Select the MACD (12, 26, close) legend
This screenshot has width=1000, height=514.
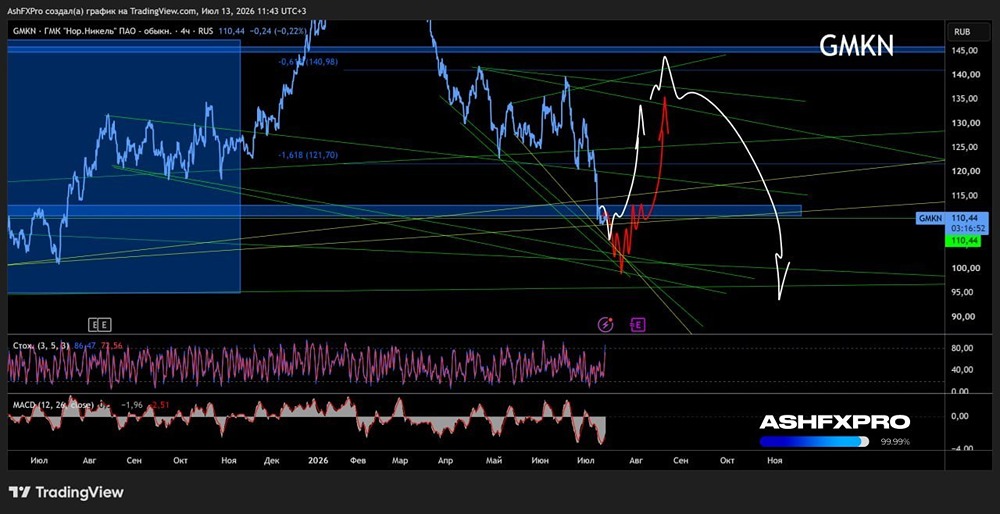click(54, 405)
